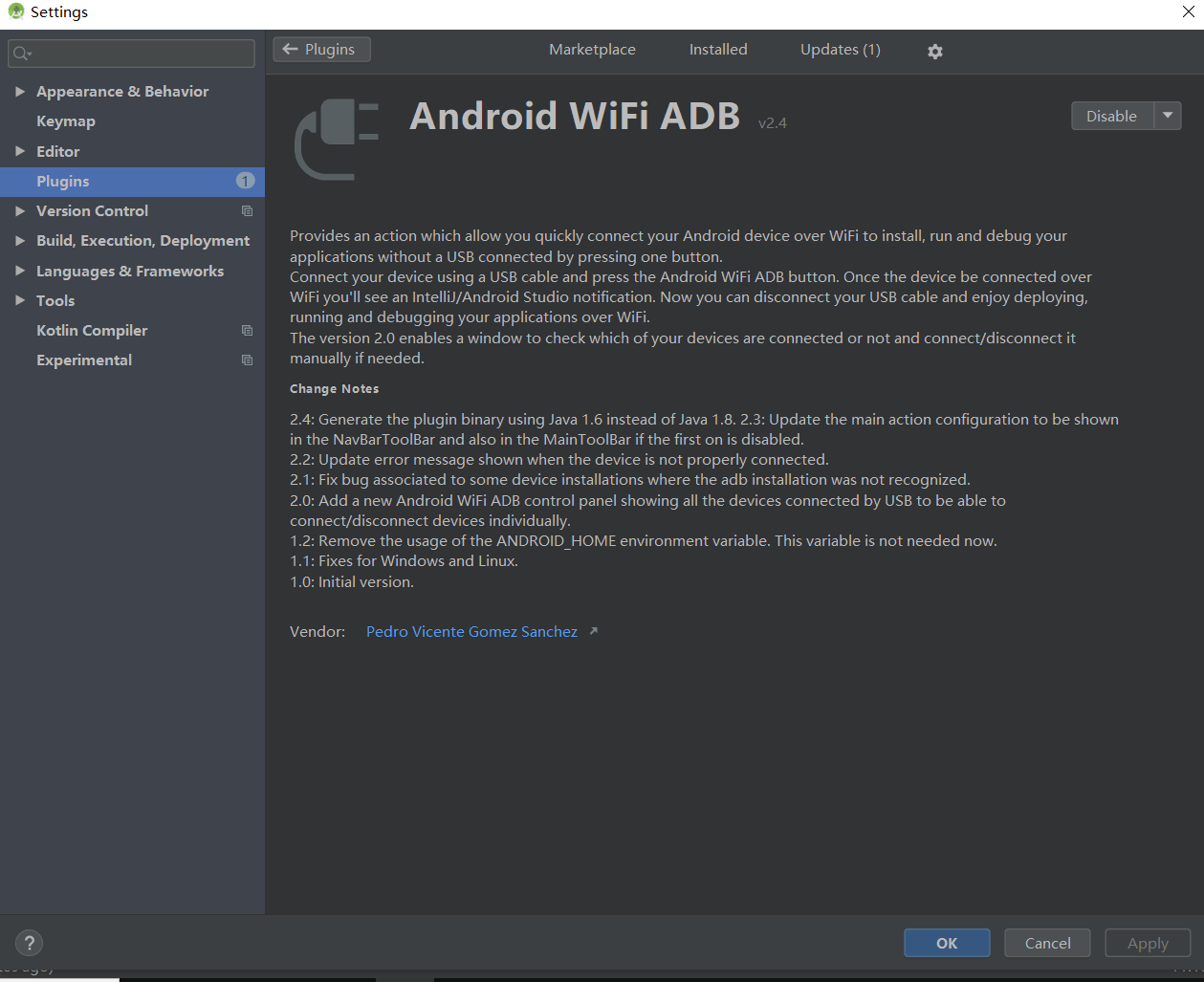The image size is (1204, 982).
Task: Click project-level icon beside Kotlin Compiler
Action: pyautogui.click(x=248, y=331)
